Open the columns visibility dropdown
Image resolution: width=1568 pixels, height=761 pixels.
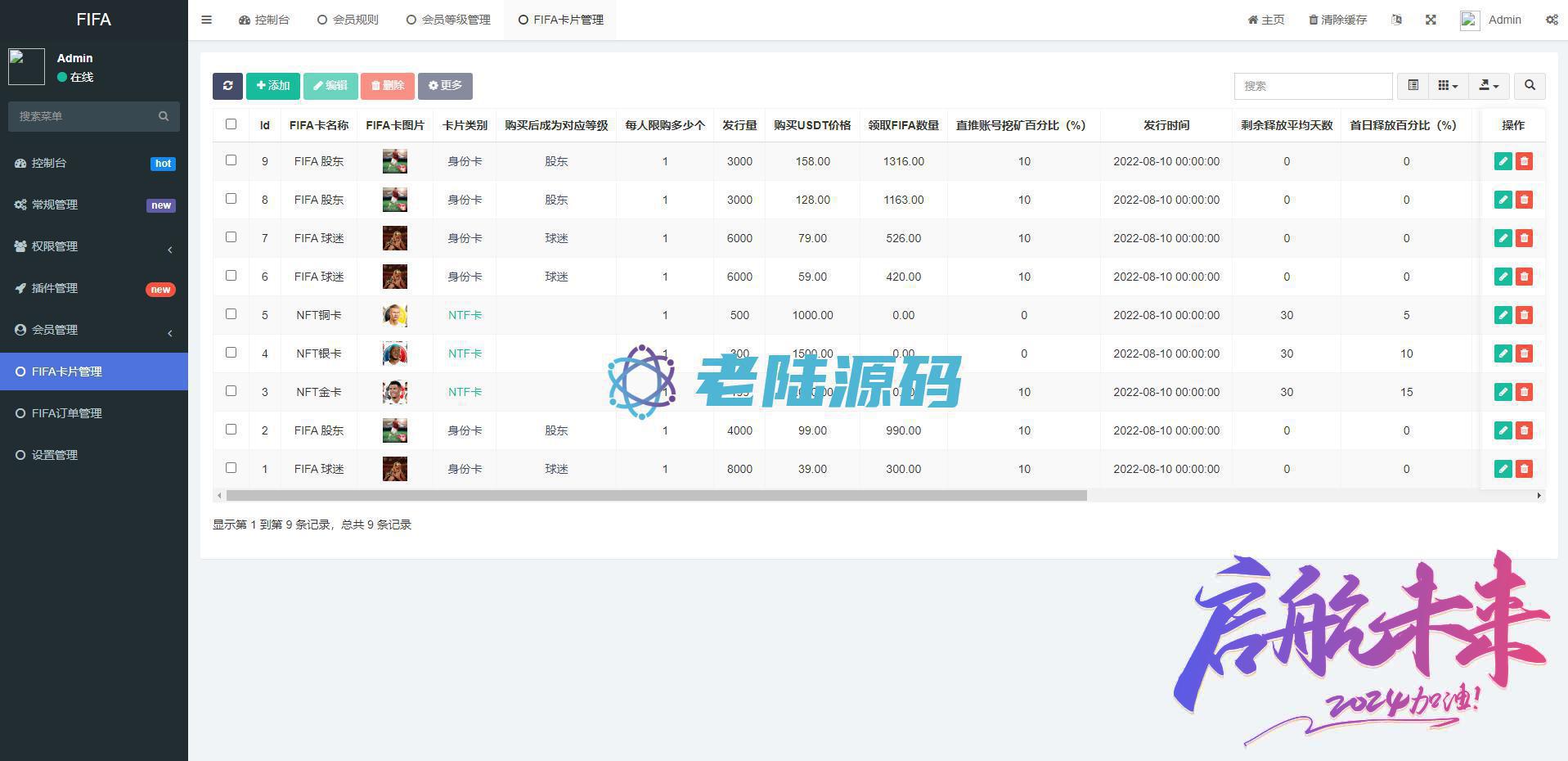click(x=1448, y=86)
